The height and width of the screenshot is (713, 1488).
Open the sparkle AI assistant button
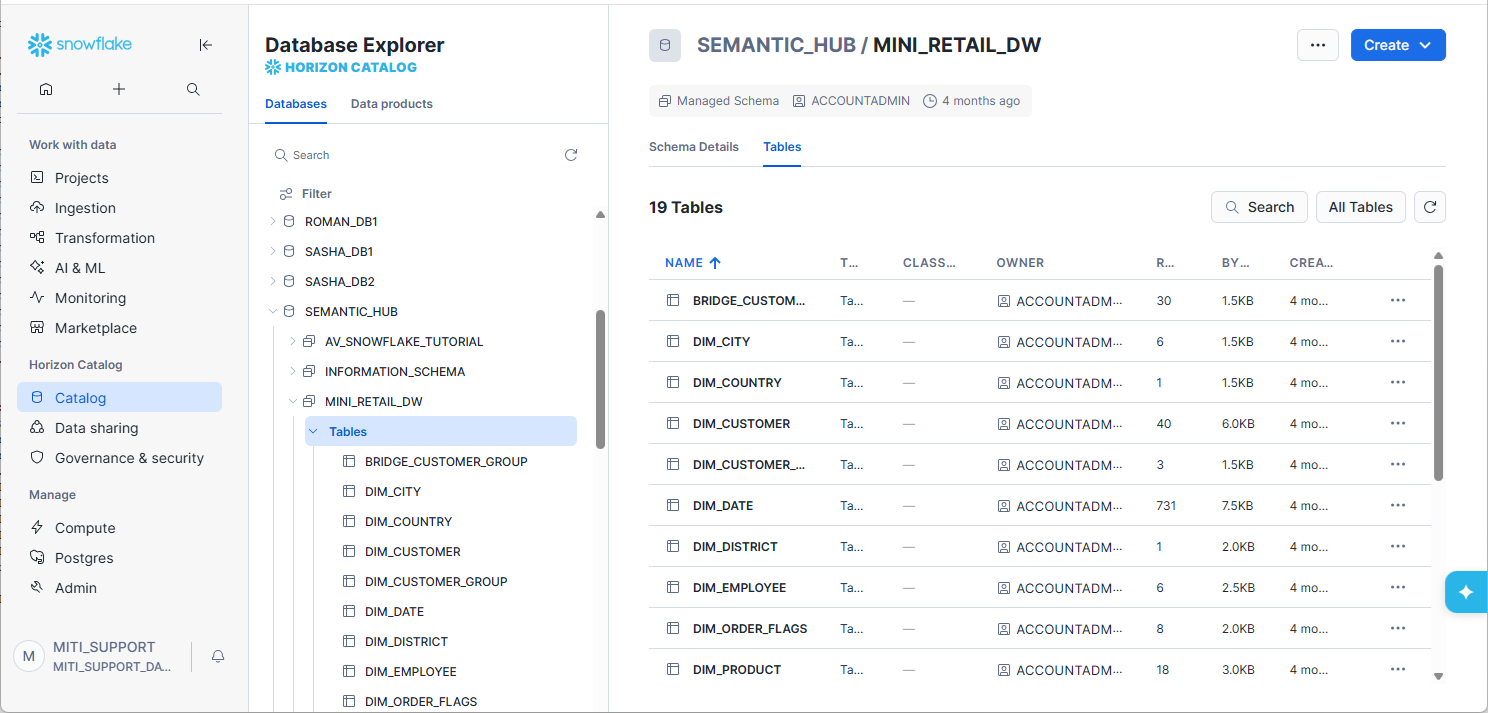pyautogui.click(x=1466, y=592)
